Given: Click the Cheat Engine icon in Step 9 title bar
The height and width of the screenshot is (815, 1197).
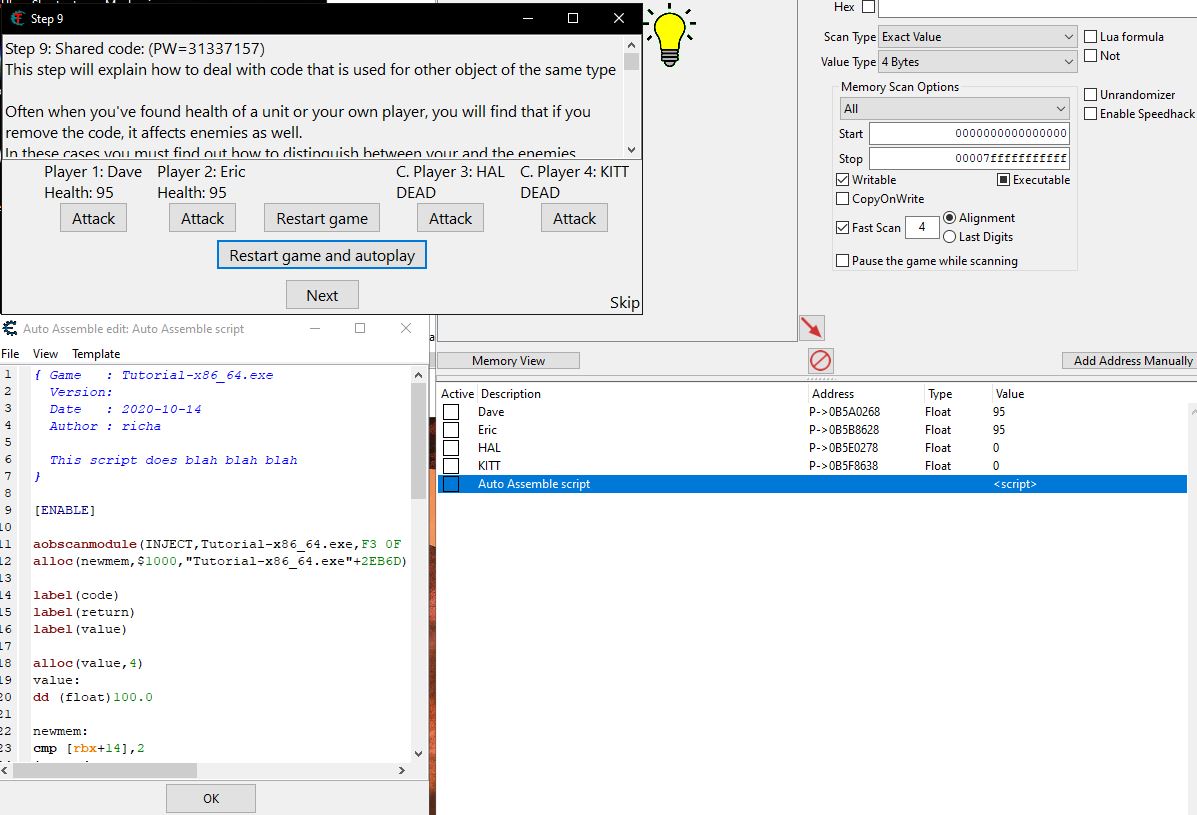Looking at the screenshot, I should tap(16, 18).
